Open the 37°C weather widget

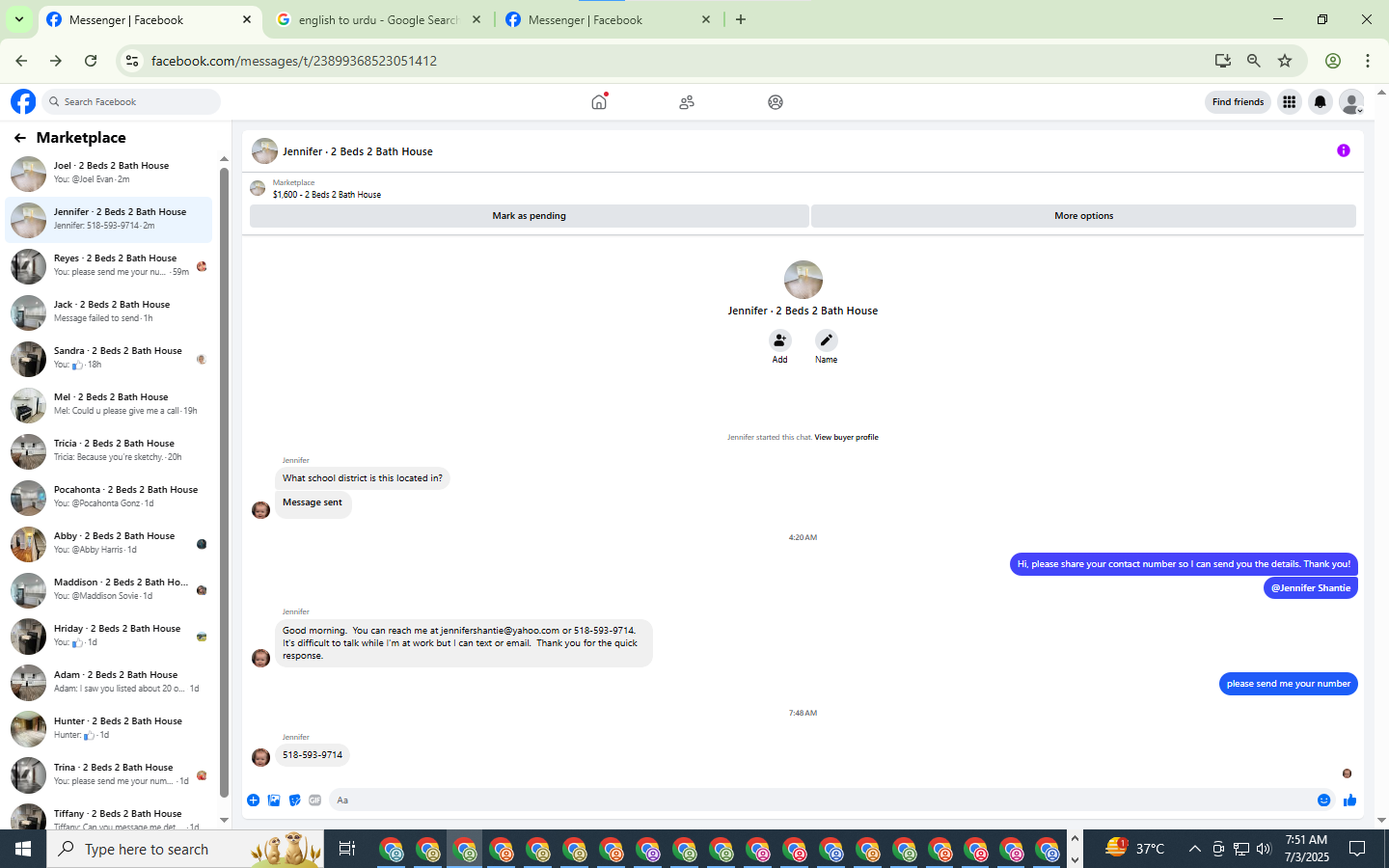[1135, 849]
